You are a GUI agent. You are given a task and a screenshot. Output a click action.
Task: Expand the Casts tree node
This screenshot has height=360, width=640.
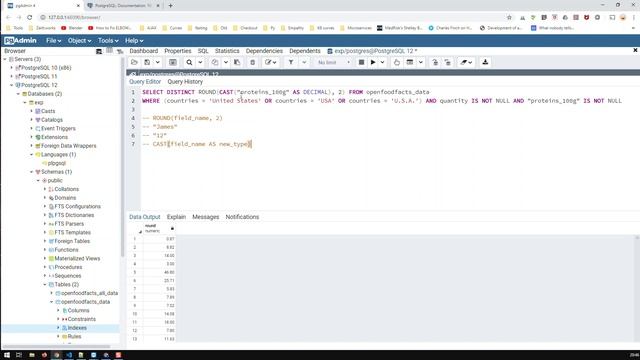click(31, 111)
